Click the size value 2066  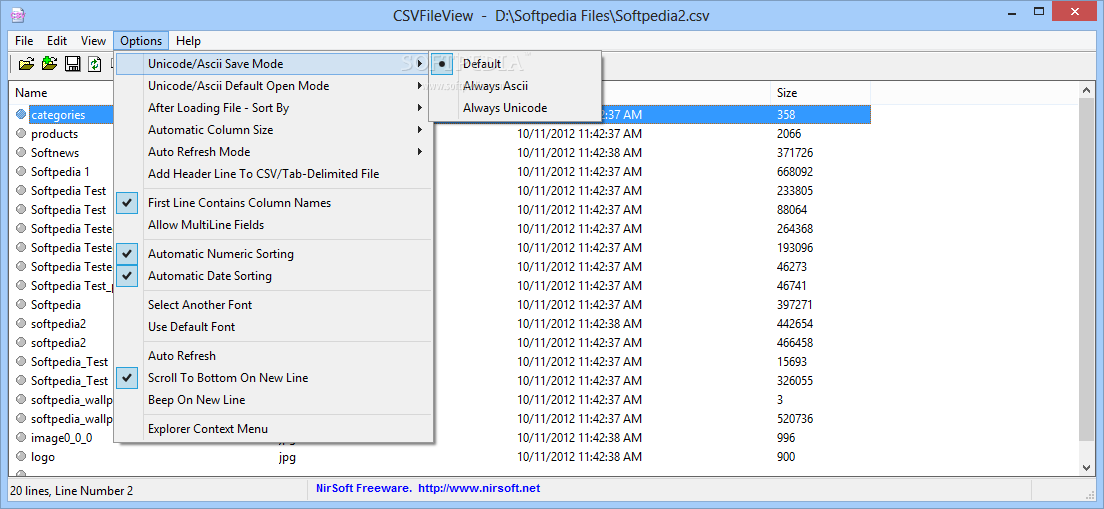click(x=789, y=134)
